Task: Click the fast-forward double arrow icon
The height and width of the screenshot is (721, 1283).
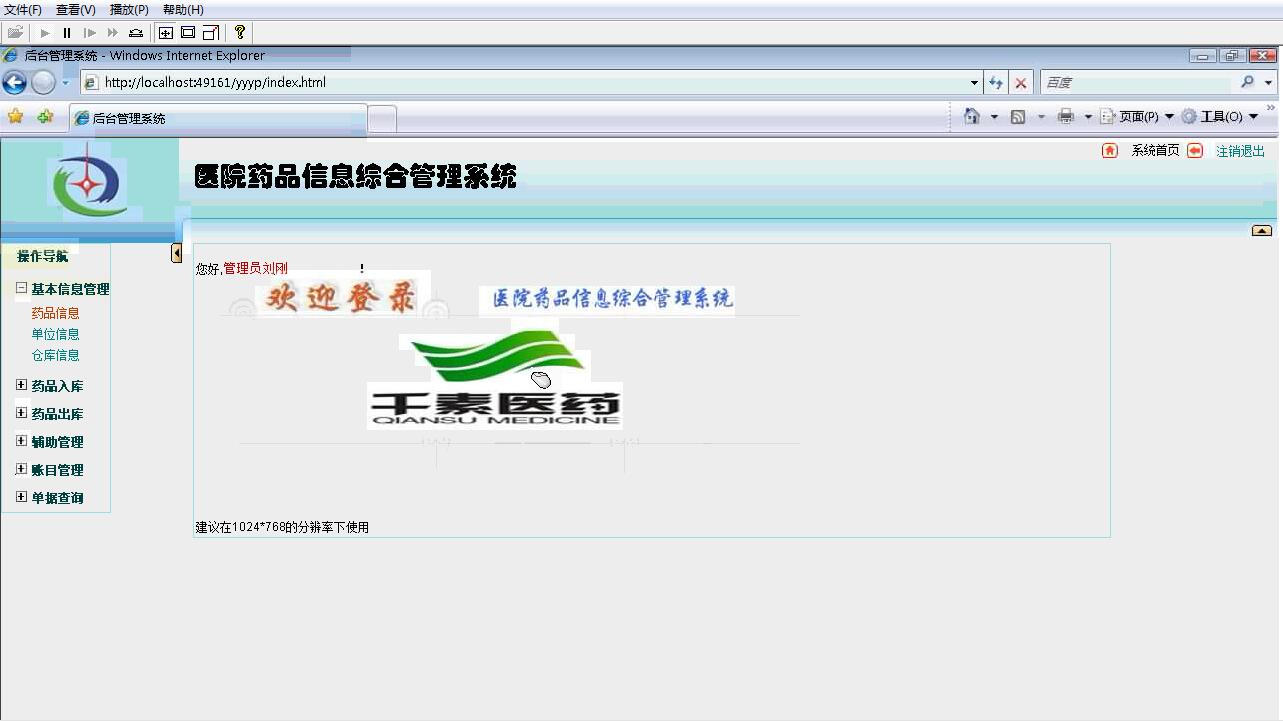Action: click(113, 33)
